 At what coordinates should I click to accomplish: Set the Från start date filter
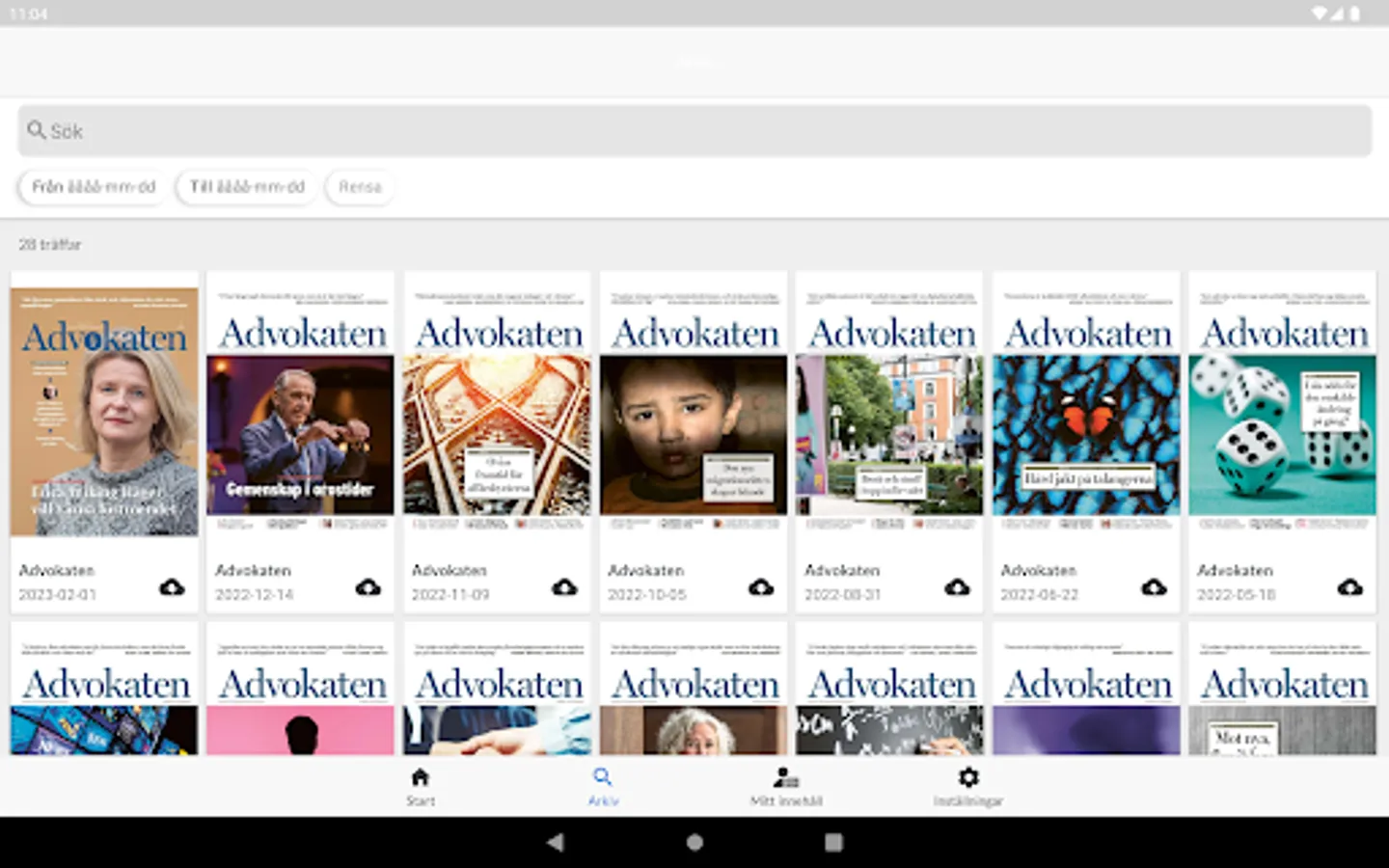coord(94,186)
